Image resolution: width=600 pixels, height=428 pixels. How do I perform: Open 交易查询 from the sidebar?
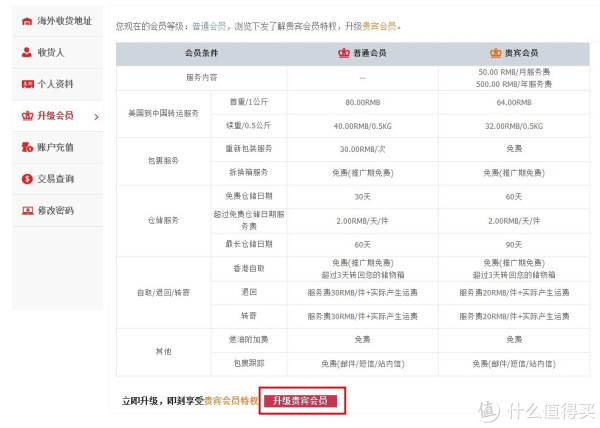click(57, 179)
